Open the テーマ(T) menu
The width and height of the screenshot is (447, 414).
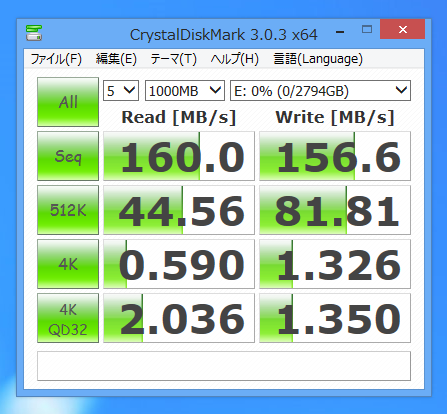point(173,59)
